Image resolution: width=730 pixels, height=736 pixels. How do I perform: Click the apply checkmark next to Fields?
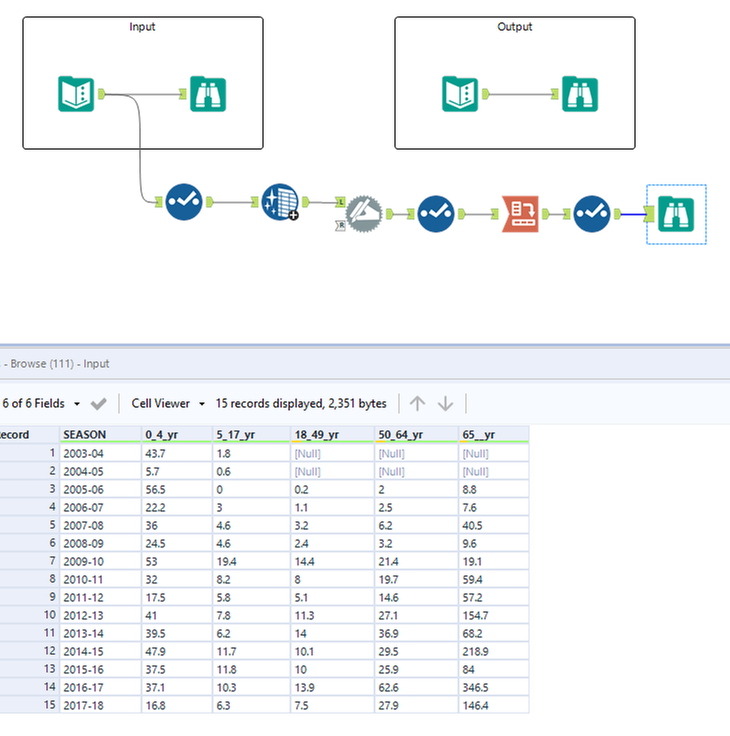point(99,404)
